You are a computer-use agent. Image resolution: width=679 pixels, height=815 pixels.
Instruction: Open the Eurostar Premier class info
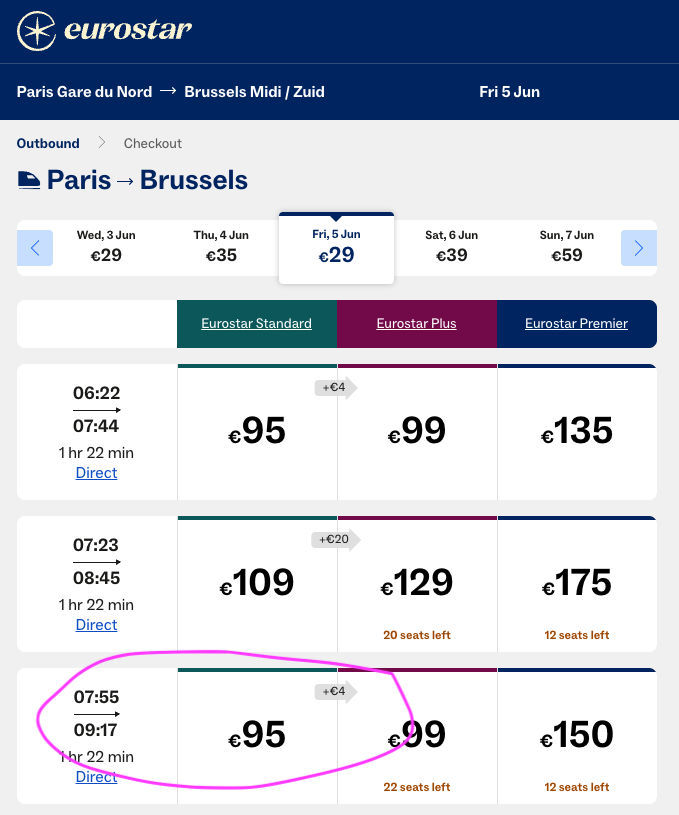click(576, 323)
